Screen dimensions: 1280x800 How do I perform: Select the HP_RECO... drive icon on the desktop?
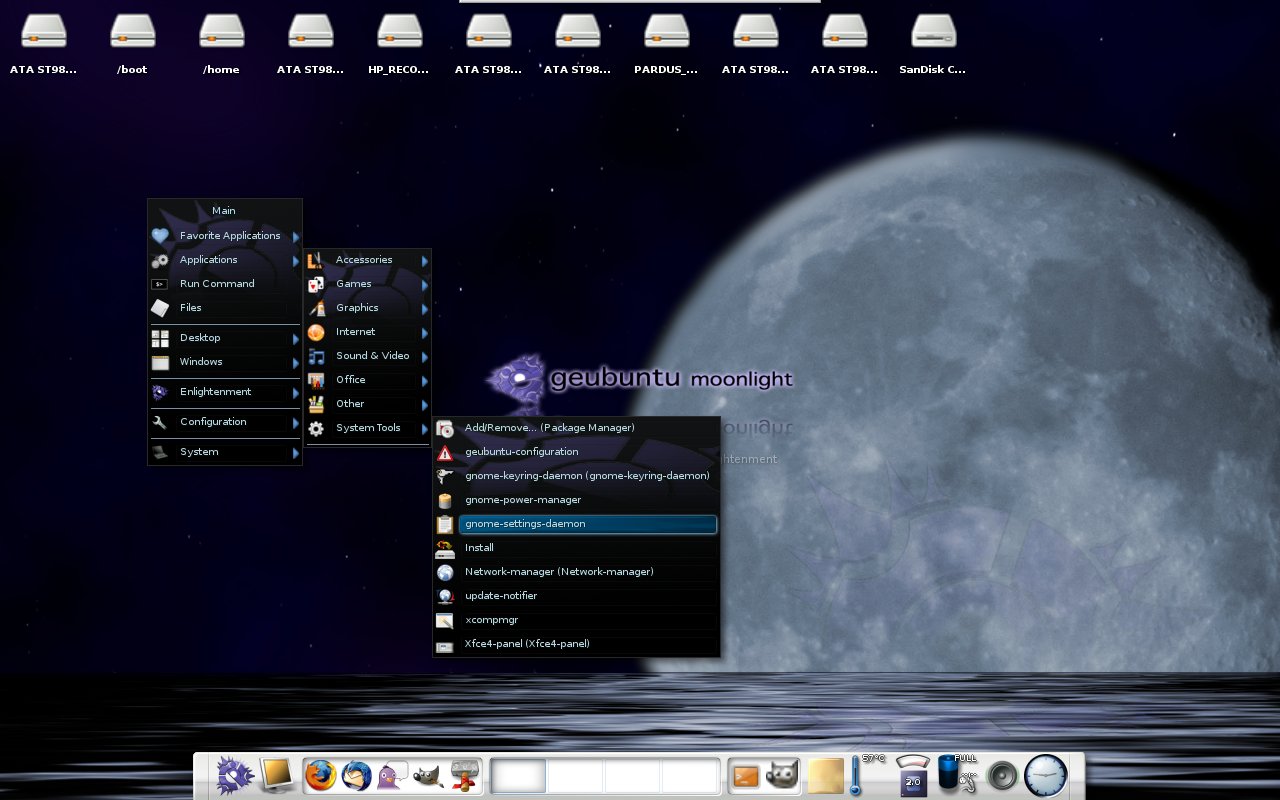point(399,31)
